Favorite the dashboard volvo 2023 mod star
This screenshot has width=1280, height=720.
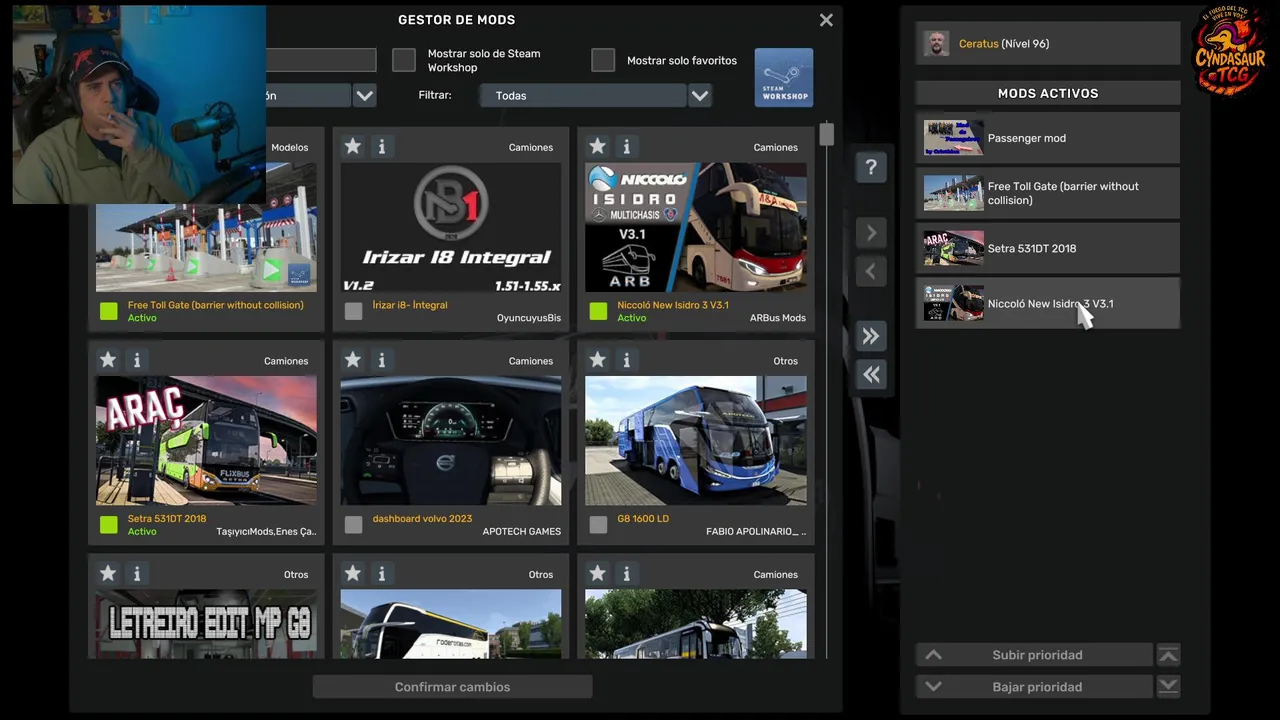352,359
